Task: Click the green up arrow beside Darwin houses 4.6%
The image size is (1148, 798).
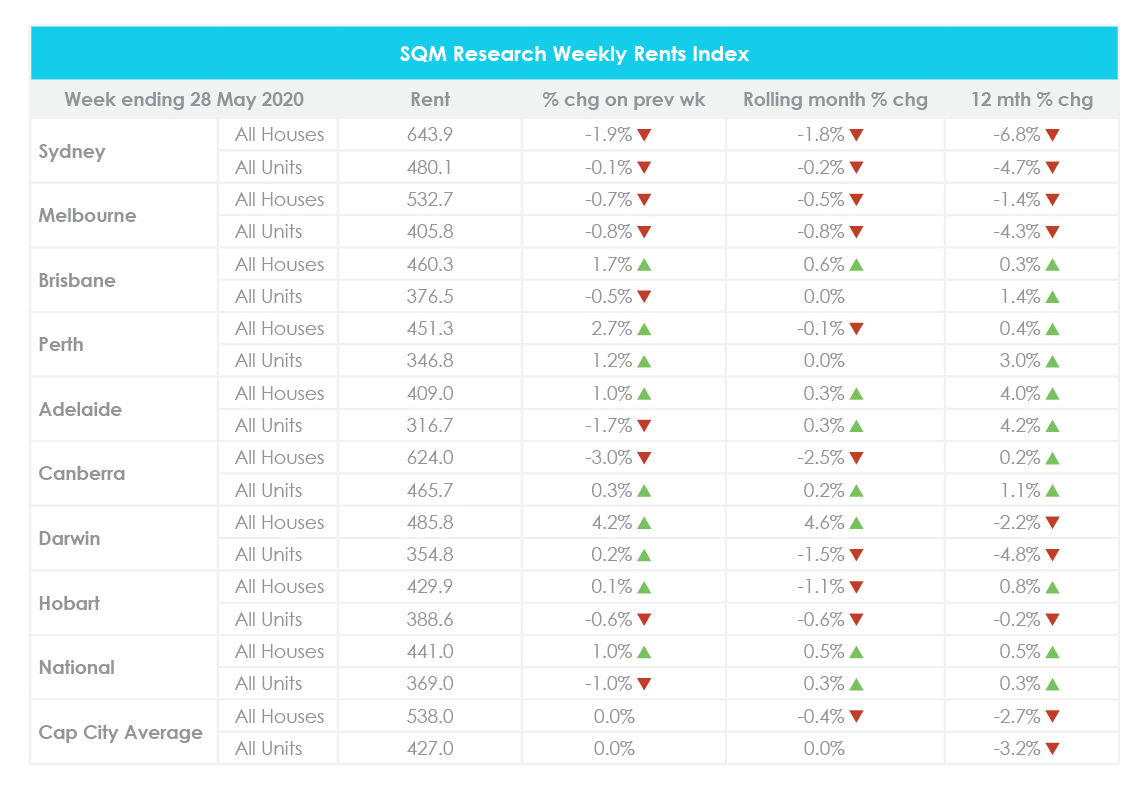Action: (x=857, y=523)
